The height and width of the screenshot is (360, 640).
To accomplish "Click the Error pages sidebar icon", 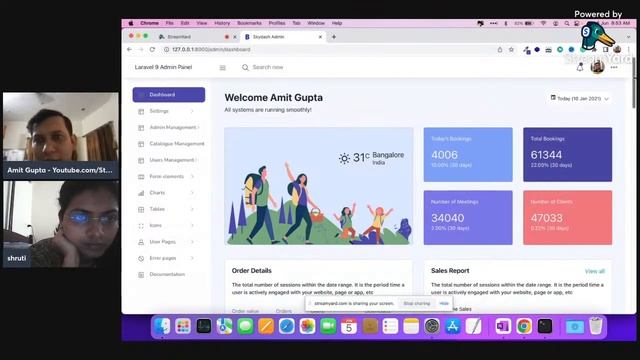I will tap(141, 258).
